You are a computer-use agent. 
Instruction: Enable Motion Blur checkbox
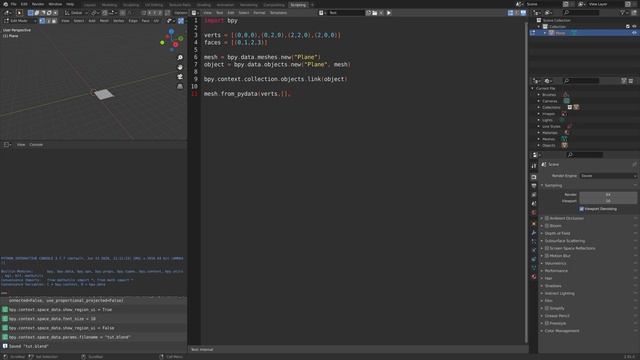click(547, 256)
